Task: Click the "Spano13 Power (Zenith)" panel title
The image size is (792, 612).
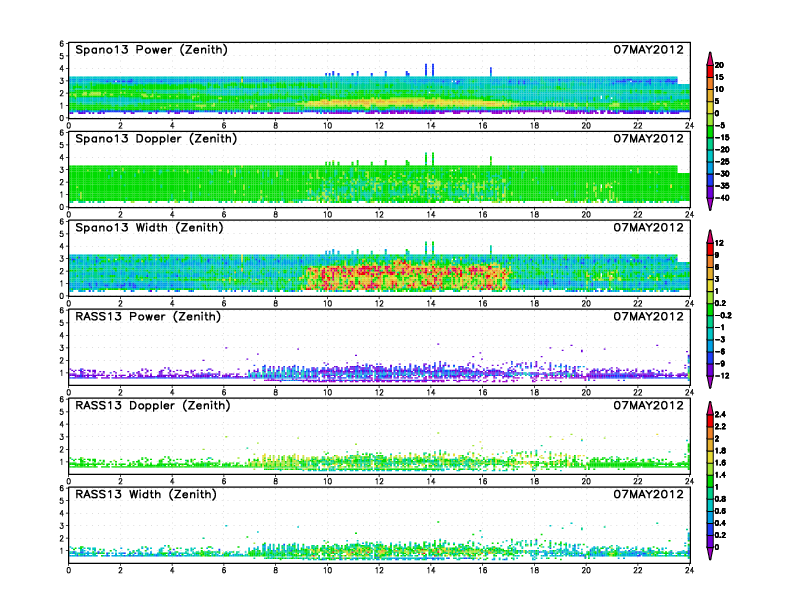Action: 151,50
